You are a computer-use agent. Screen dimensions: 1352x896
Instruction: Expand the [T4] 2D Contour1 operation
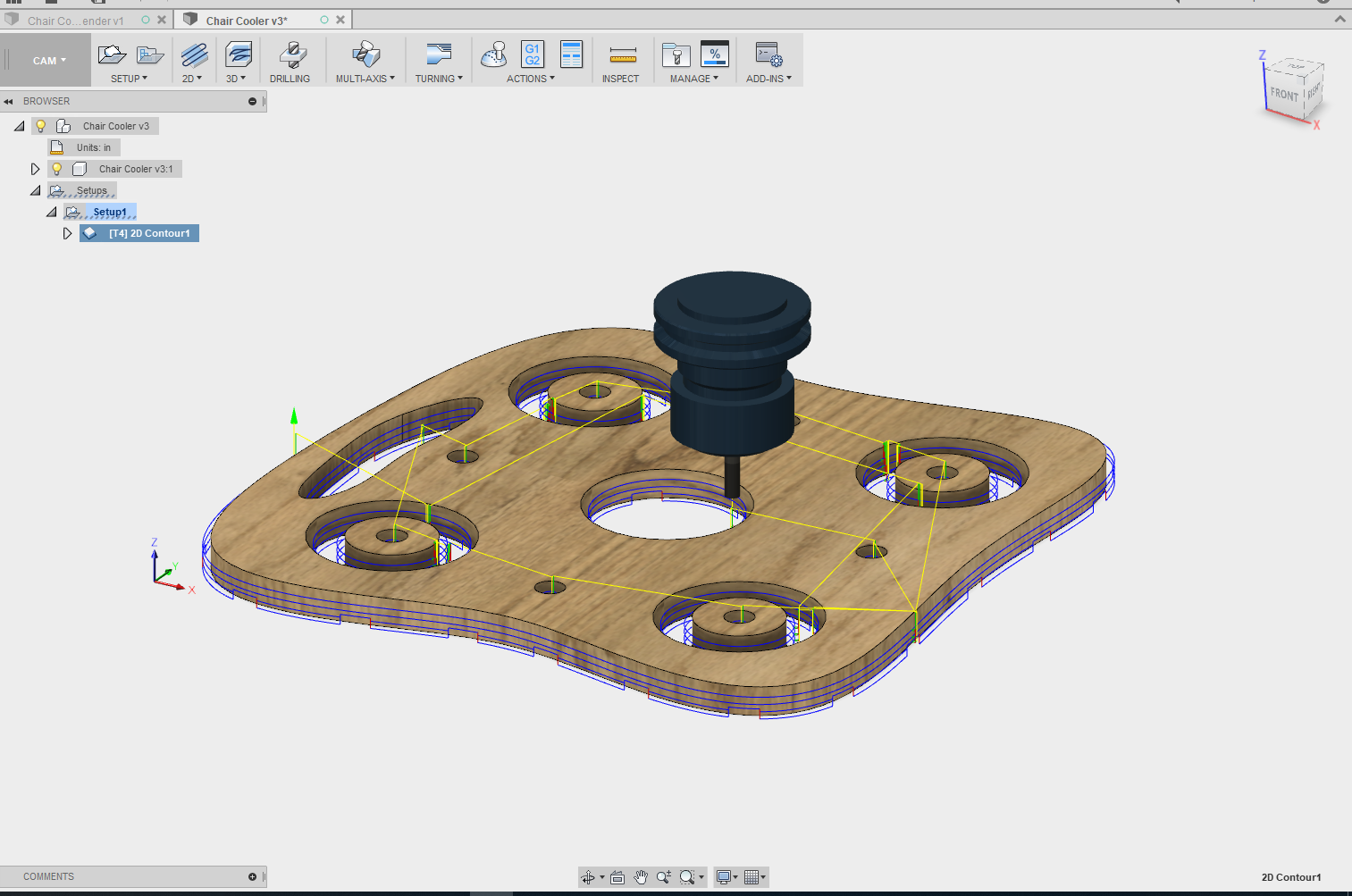[x=67, y=233]
